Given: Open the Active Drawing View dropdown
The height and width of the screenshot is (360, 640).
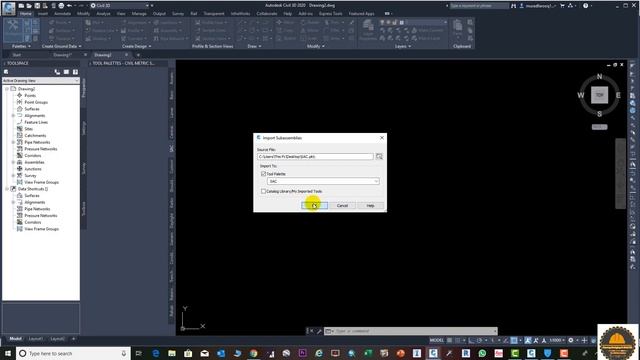Looking at the screenshot, I should point(41,80).
